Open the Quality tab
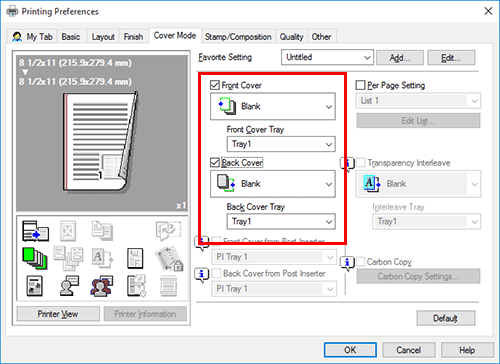Screen dimensions: 500x364 click(291, 37)
